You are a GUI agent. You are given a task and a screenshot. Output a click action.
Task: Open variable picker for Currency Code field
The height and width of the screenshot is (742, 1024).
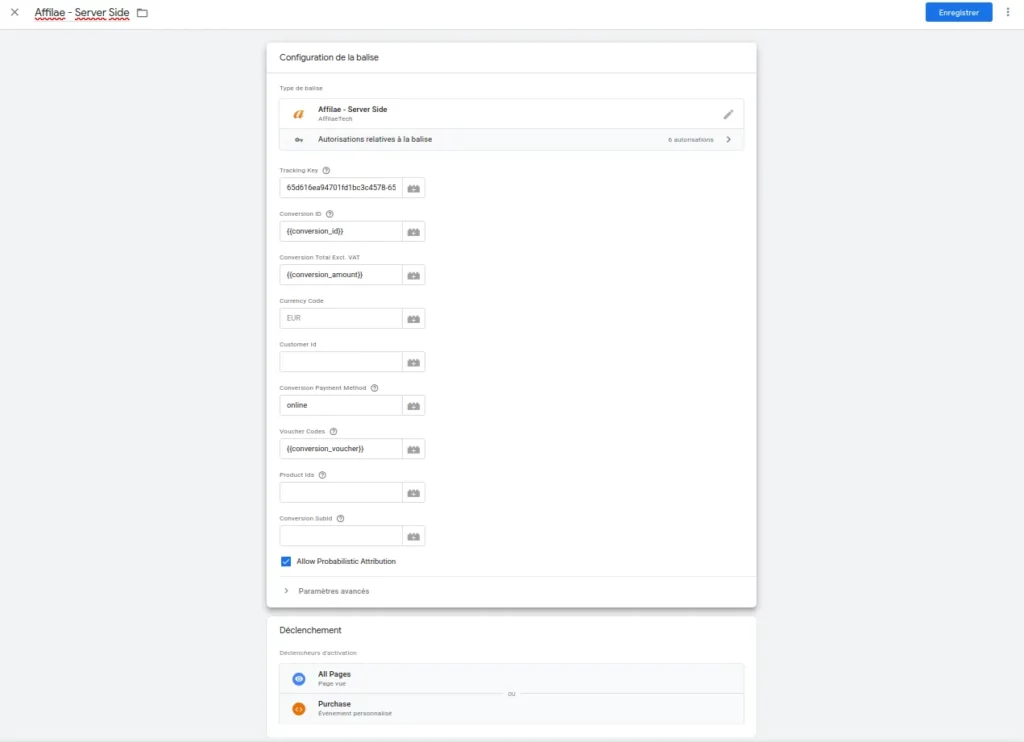coord(413,319)
